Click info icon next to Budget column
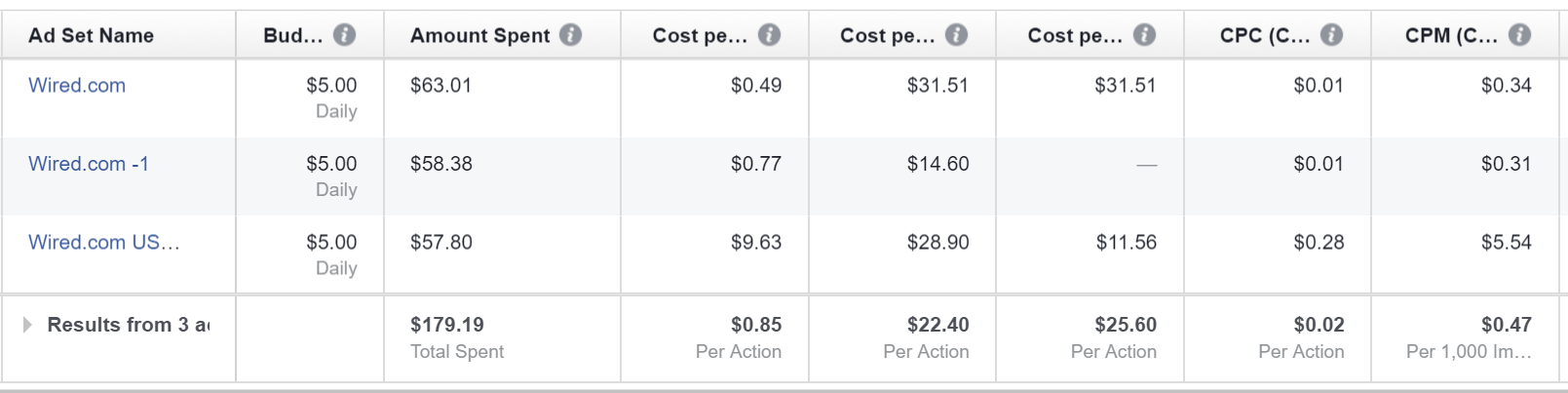1568x393 pixels. [x=344, y=35]
